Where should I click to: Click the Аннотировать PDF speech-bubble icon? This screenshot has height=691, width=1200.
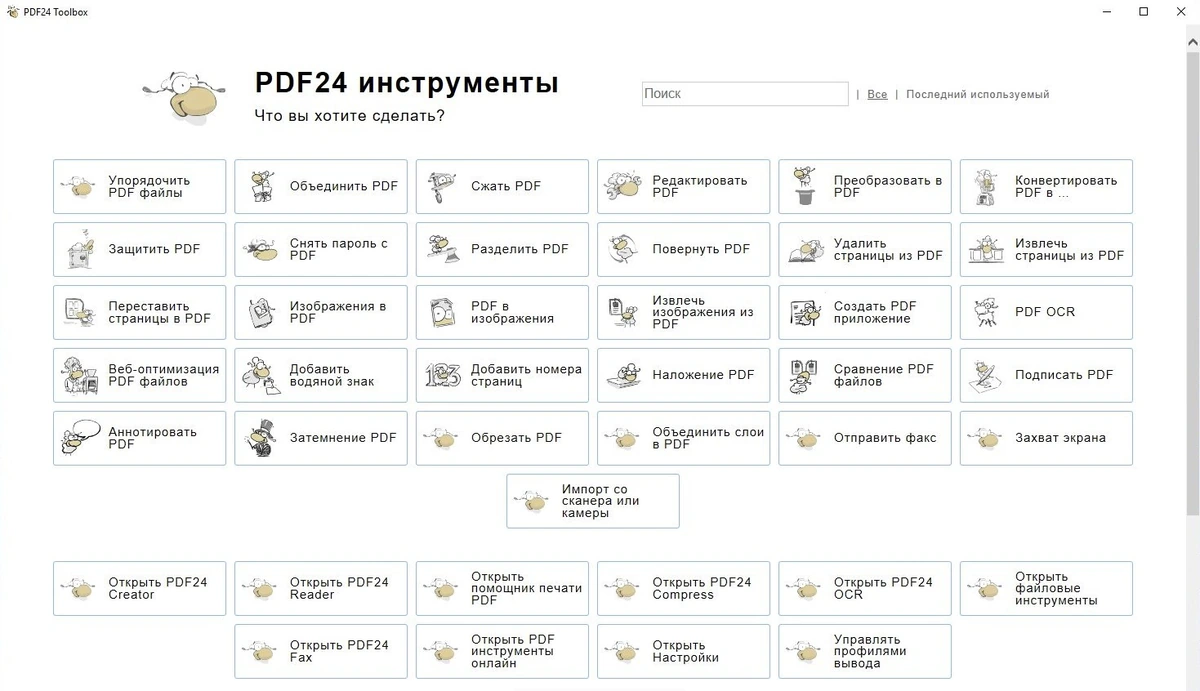pos(80,438)
